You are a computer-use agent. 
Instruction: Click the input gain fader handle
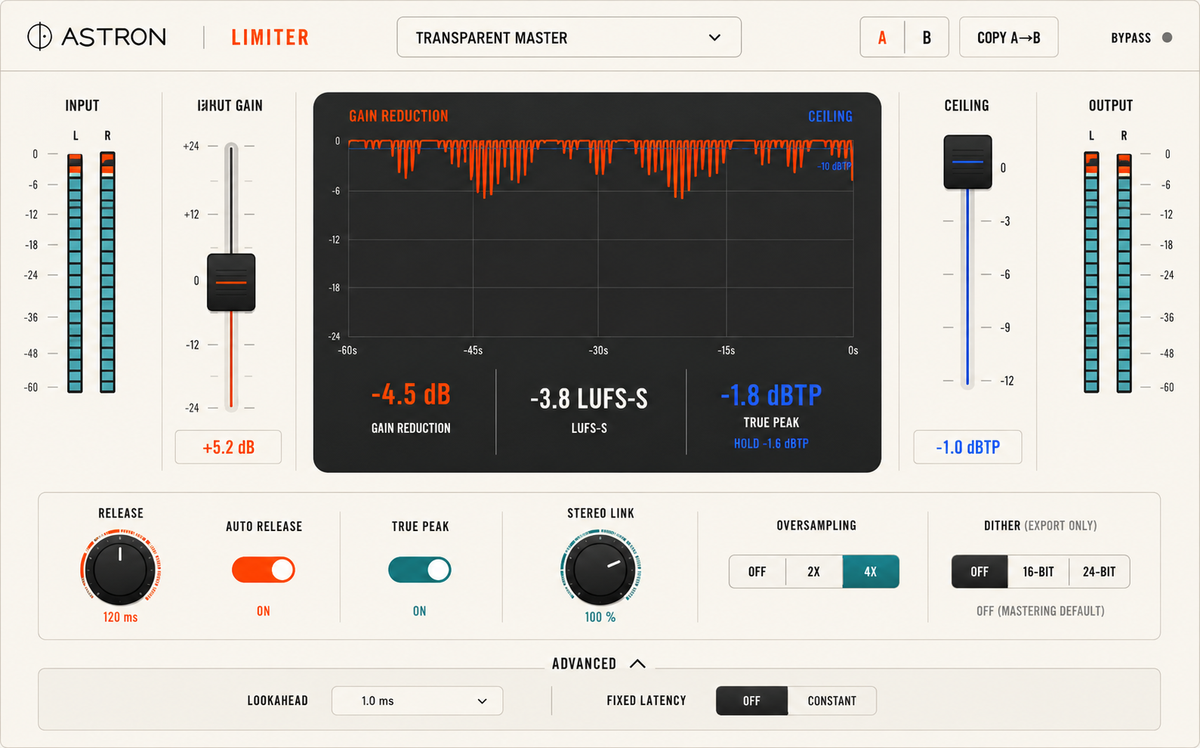tap(232, 283)
